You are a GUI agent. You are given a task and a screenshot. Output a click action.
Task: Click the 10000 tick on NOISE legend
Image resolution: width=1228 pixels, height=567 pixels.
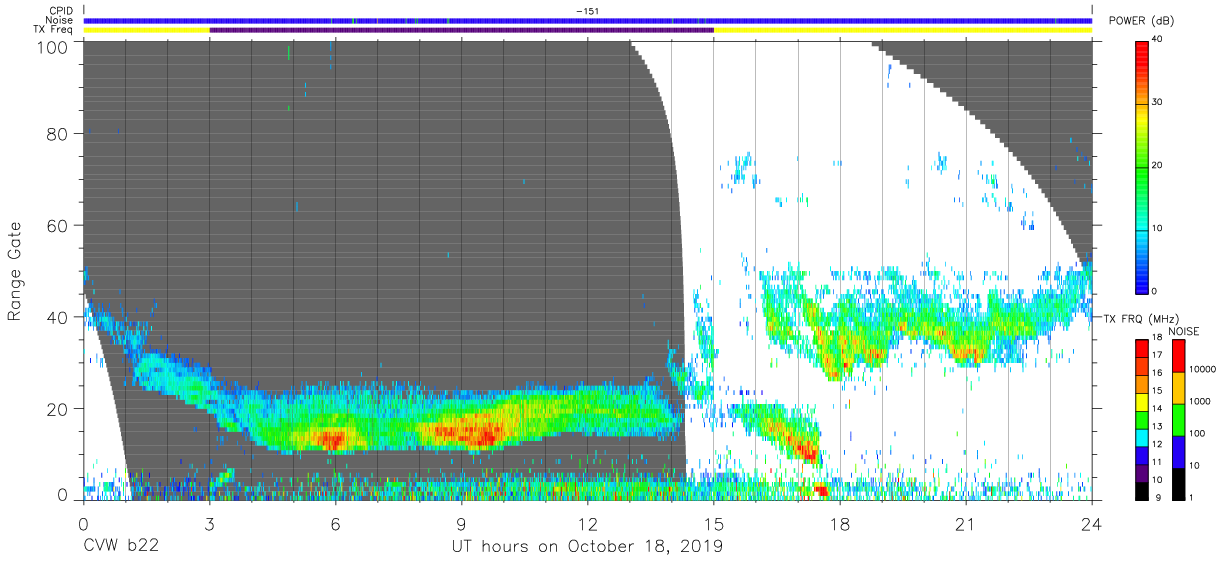(x=1202, y=370)
